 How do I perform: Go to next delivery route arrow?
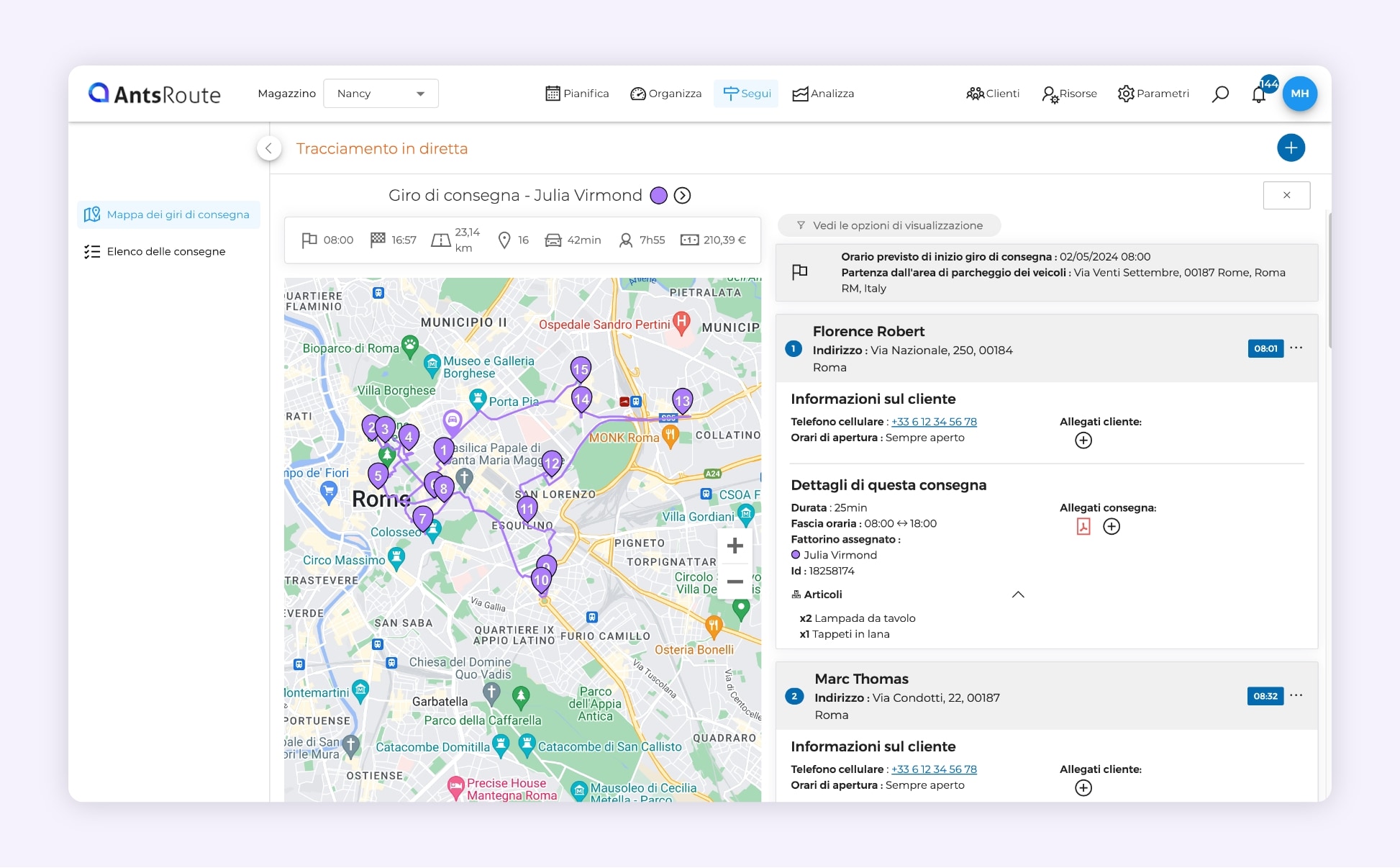coord(682,196)
